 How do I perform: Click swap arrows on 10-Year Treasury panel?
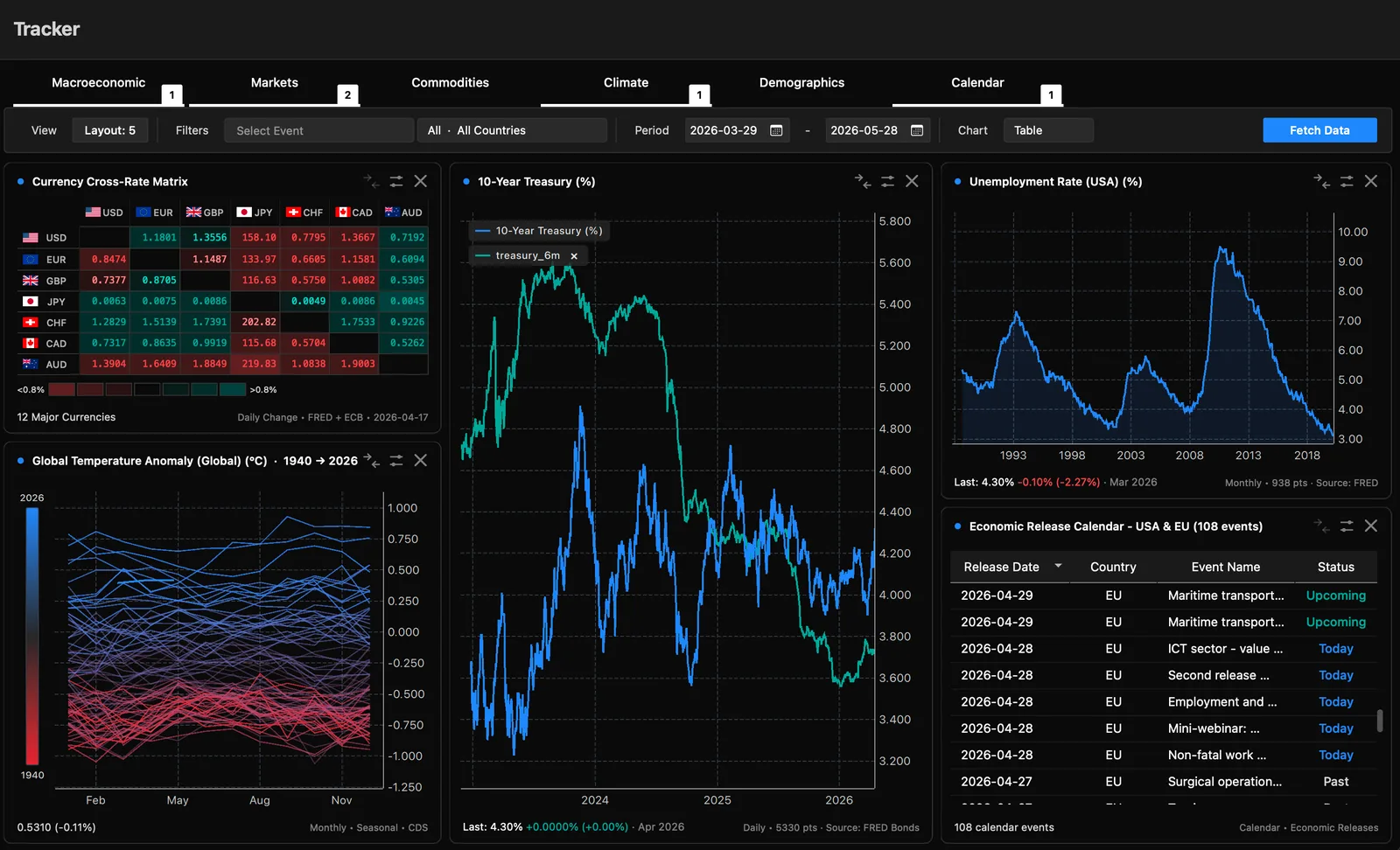(x=863, y=181)
